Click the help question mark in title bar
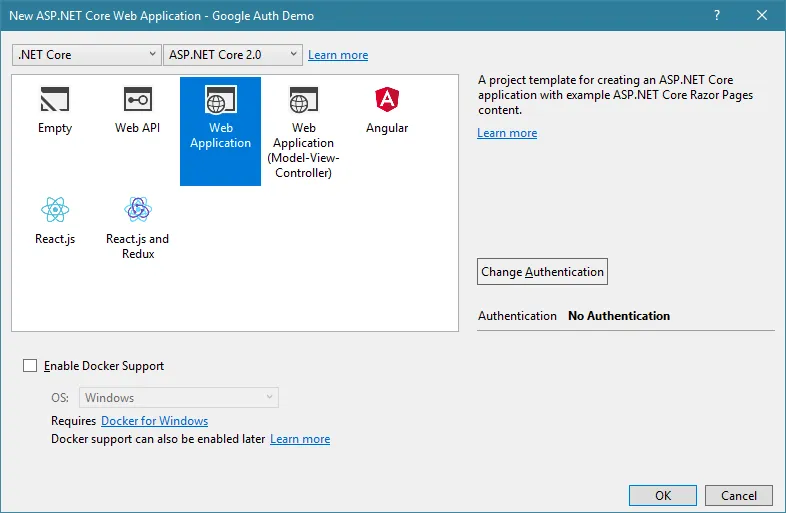 click(717, 15)
